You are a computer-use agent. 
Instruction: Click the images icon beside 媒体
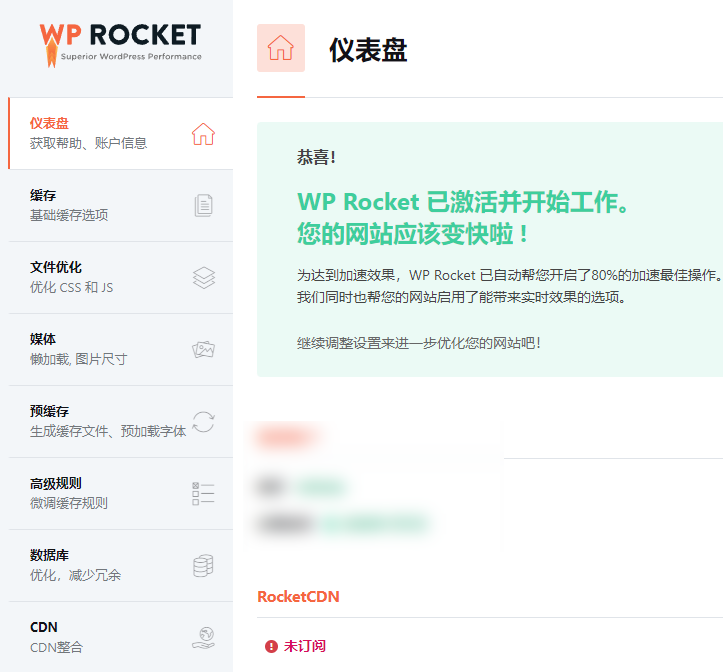point(203,350)
